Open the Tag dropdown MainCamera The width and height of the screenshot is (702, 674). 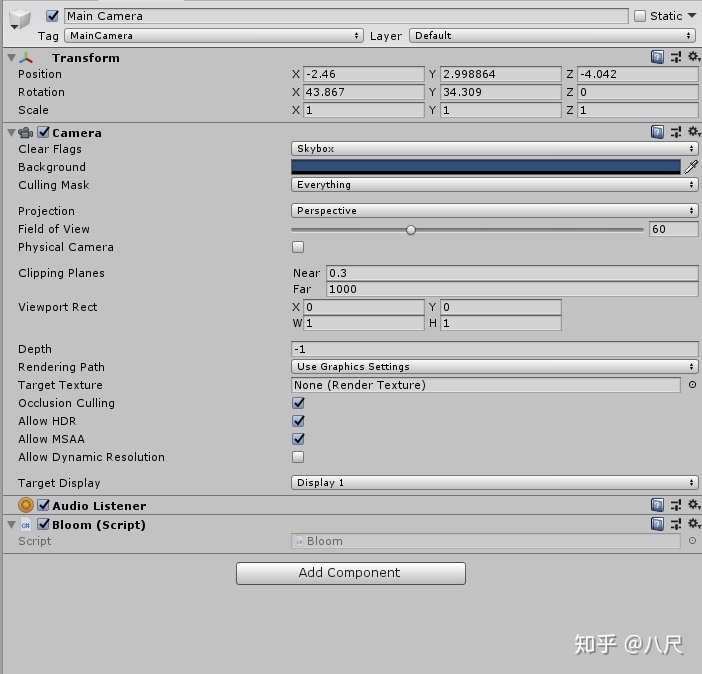[x=214, y=35]
